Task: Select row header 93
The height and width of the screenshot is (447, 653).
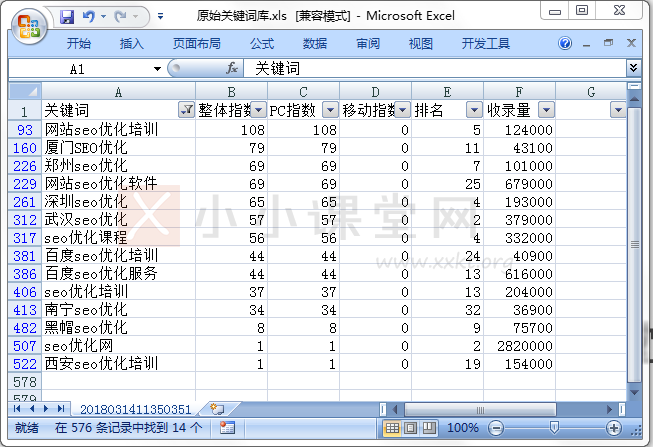Action: coord(25,130)
